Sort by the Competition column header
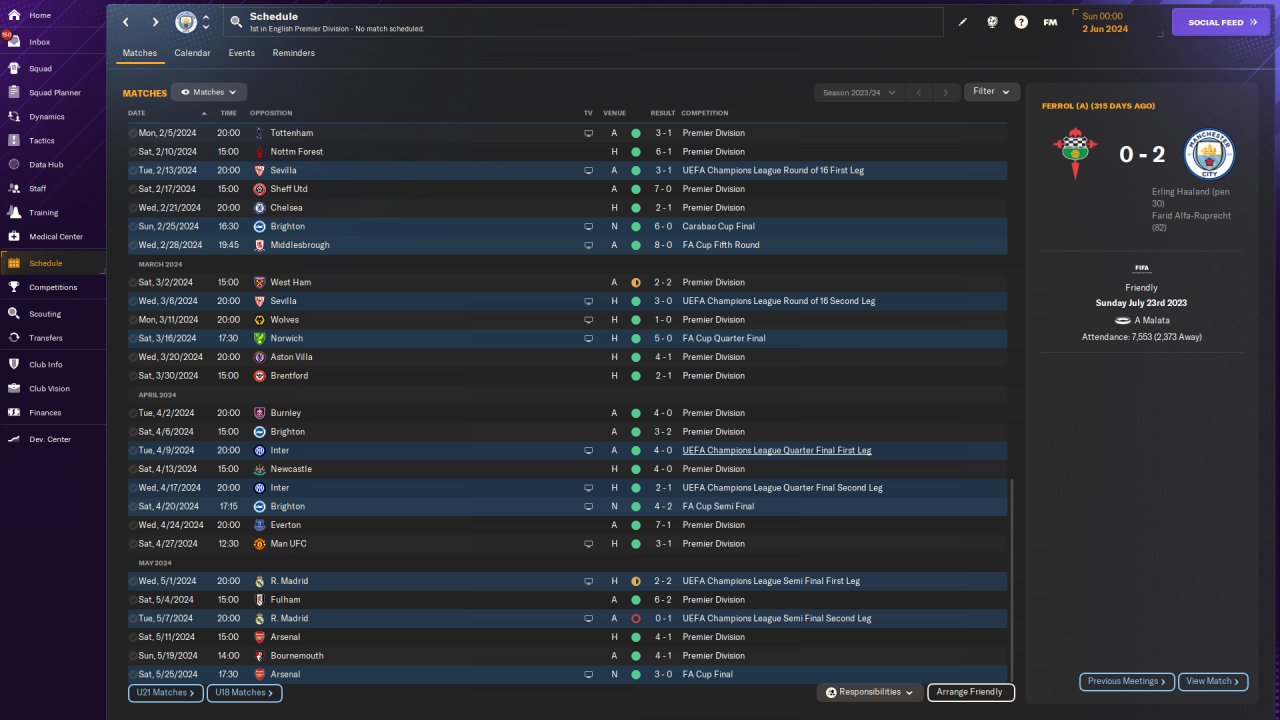Viewport: 1280px width, 720px height. [705, 113]
